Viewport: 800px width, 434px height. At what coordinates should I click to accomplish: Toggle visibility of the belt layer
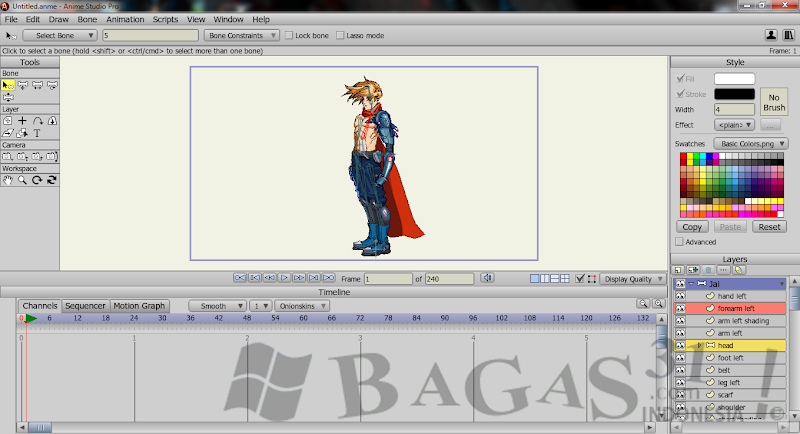click(680, 370)
